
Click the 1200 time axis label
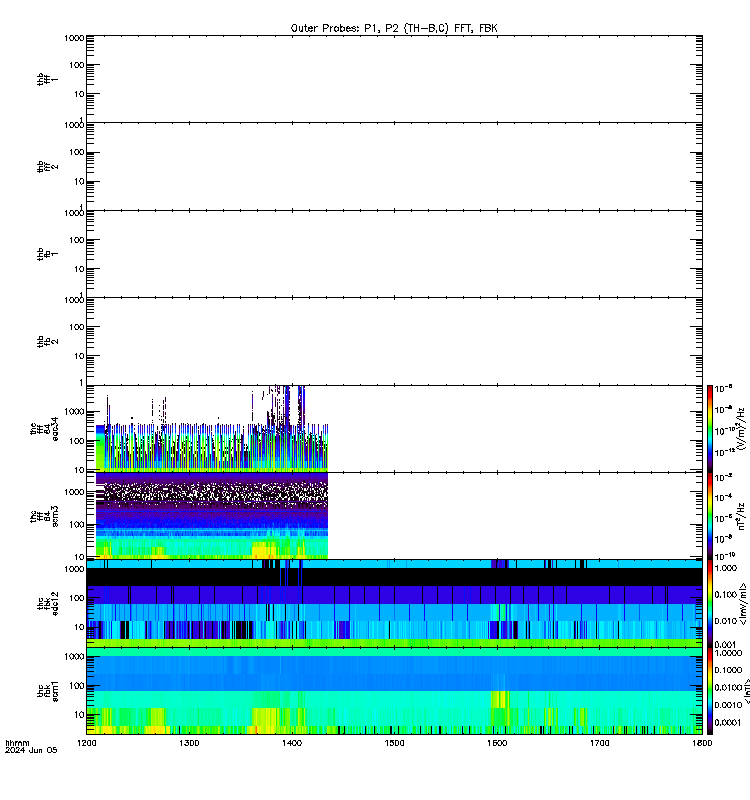pyautogui.click(x=86, y=743)
